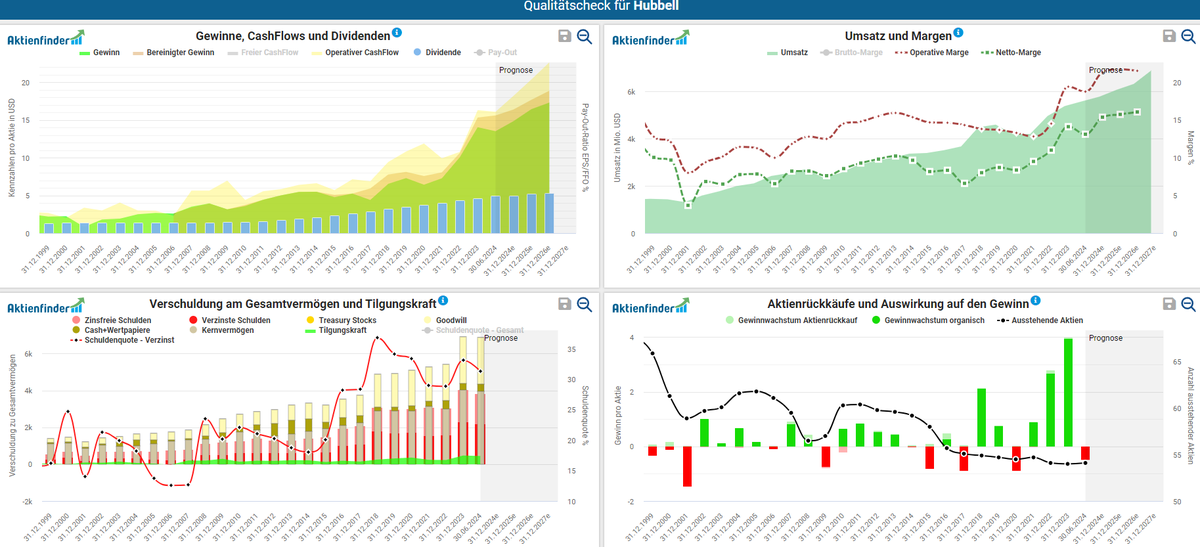Zoom out the Aktienrückkäufe chart
Image resolution: width=1200 pixels, height=547 pixels.
pos(1189,304)
